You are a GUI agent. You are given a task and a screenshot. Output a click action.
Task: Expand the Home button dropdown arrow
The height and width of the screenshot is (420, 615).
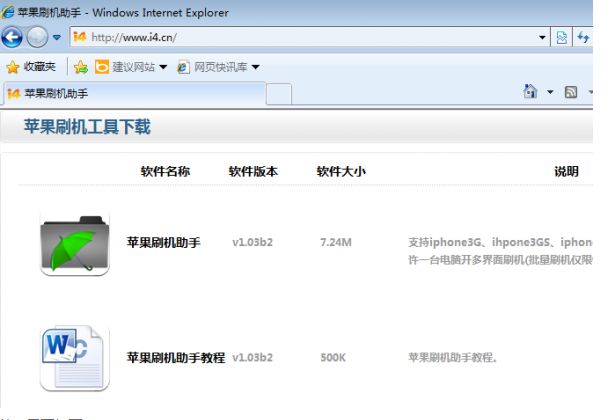550,92
